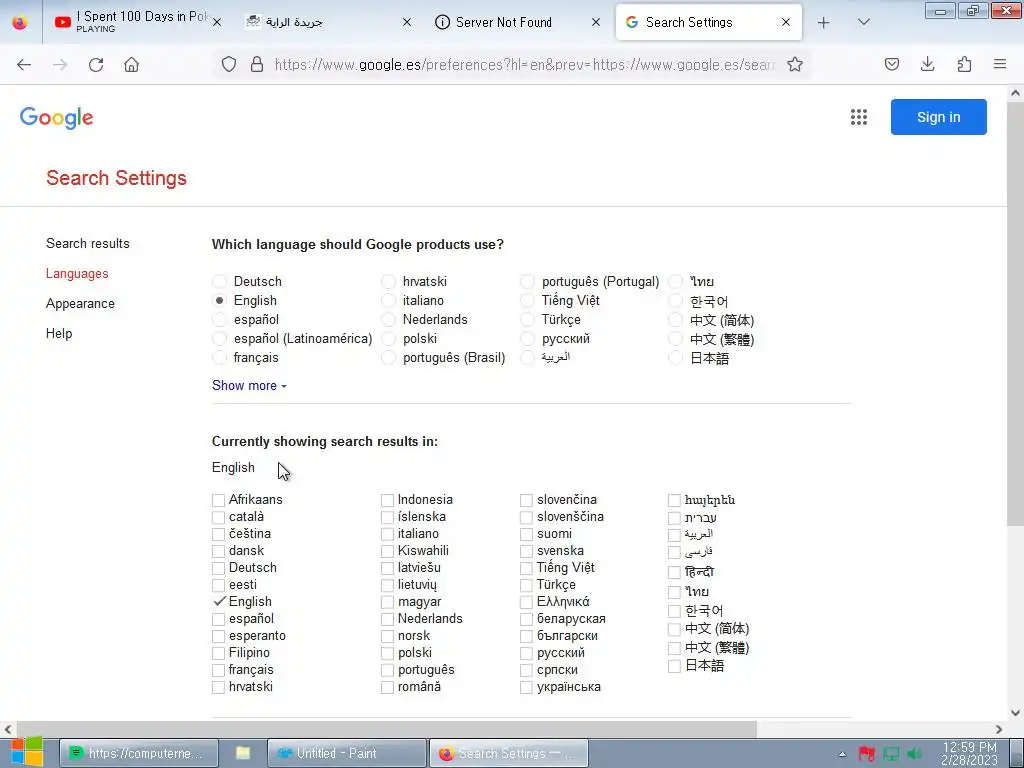Uncheck the English search results checkbox
The height and width of the screenshot is (768, 1024).
219,601
